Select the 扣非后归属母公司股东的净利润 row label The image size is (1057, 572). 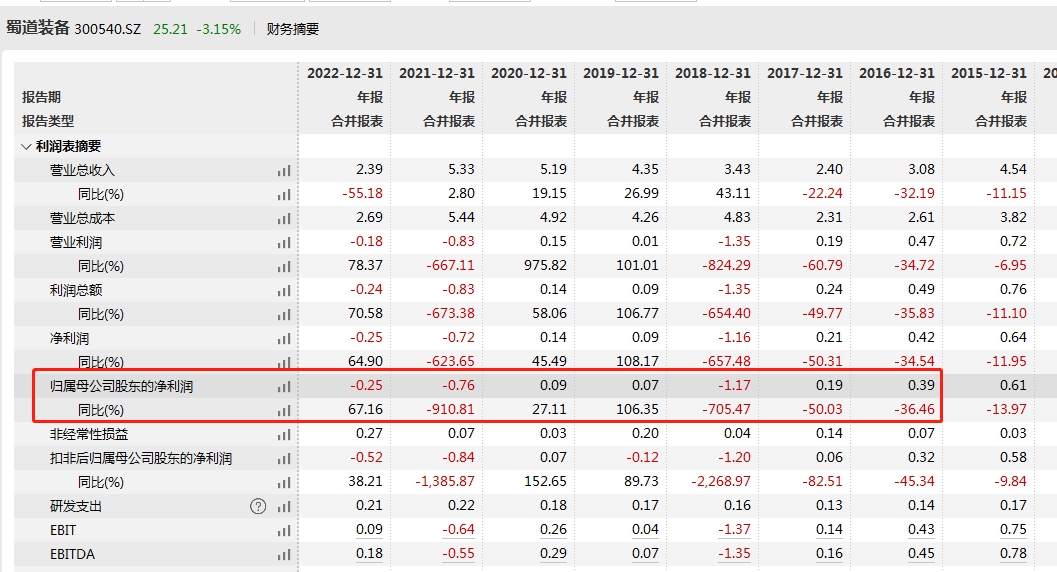(x=141, y=458)
